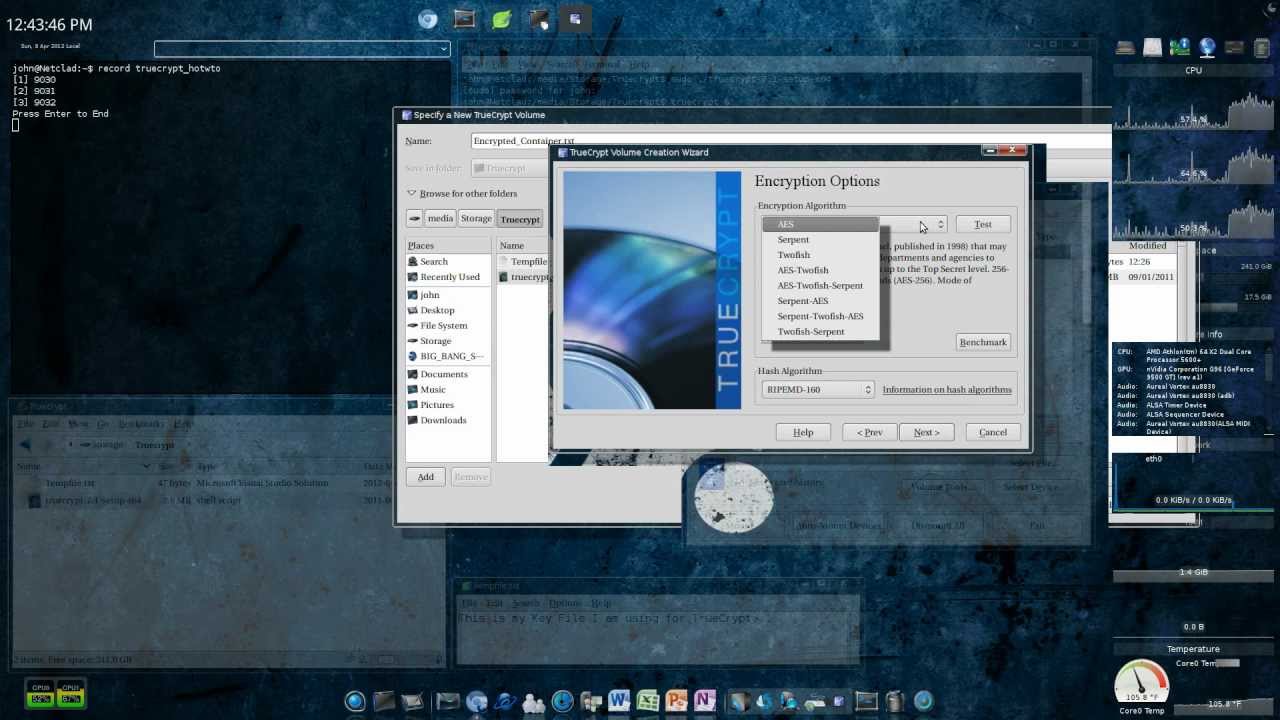The height and width of the screenshot is (720, 1280).
Task: Click the Core0 temperature gauge
Action: pyautogui.click(x=1141, y=683)
